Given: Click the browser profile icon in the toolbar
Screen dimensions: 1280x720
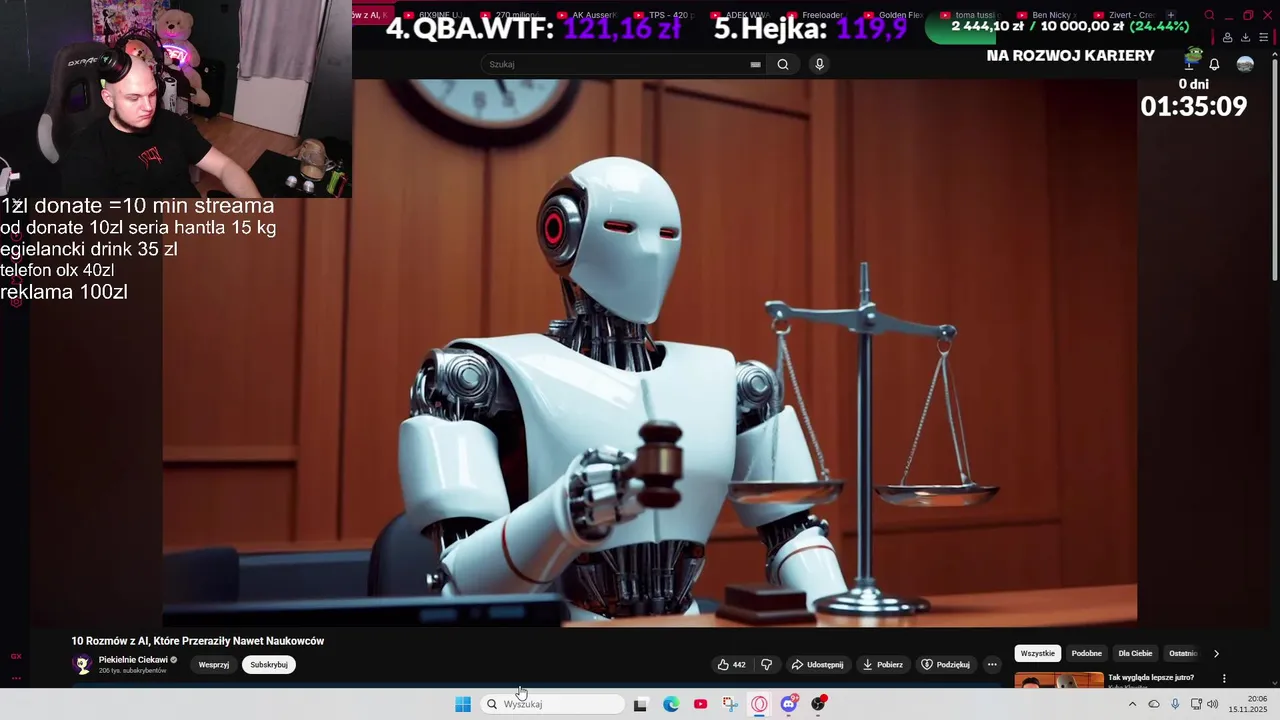Looking at the screenshot, I should pyautogui.click(x=1227, y=38).
